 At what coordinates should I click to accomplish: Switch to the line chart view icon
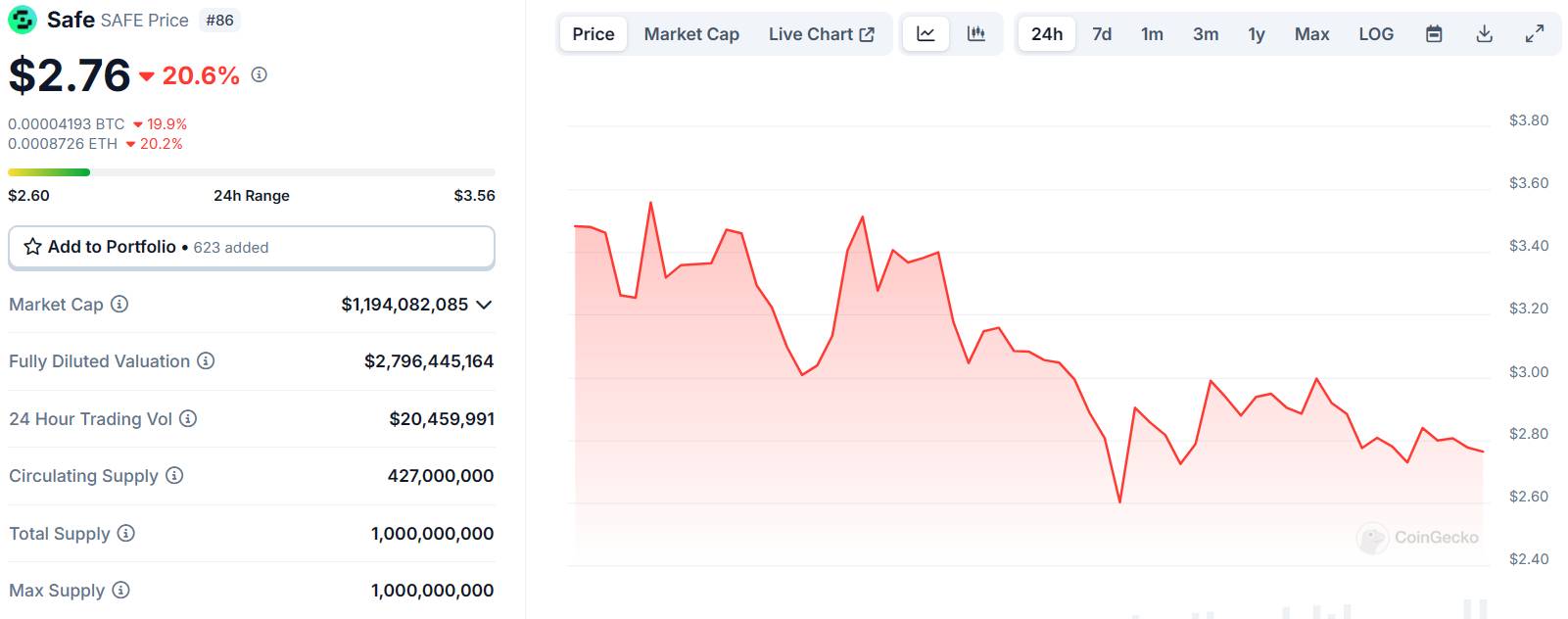926,34
